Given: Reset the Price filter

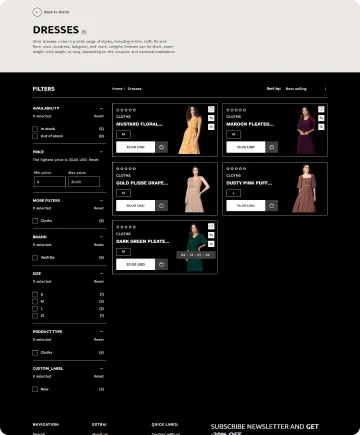Looking at the screenshot, I should 94,160.
